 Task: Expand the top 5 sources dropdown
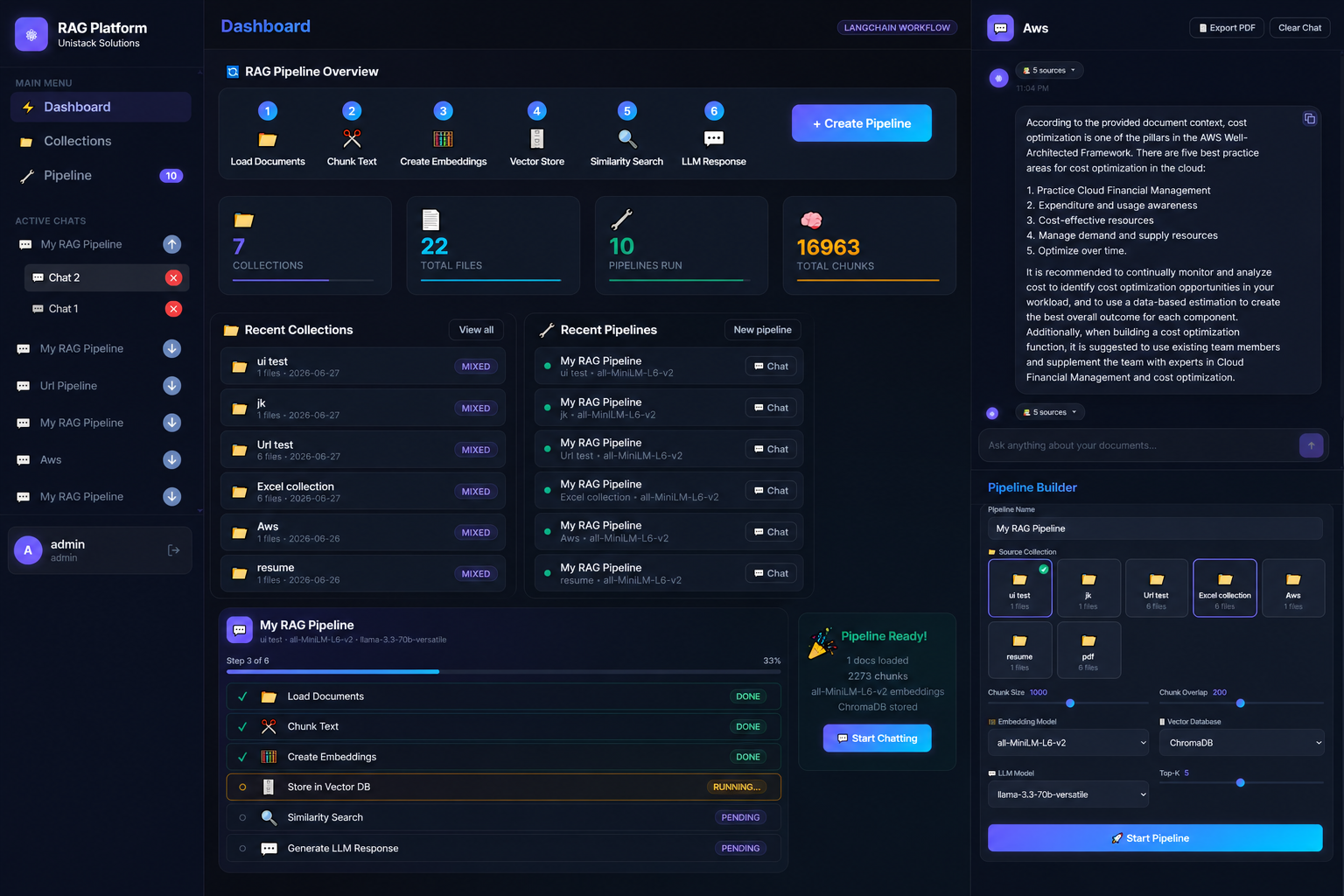coord(1049,70)
